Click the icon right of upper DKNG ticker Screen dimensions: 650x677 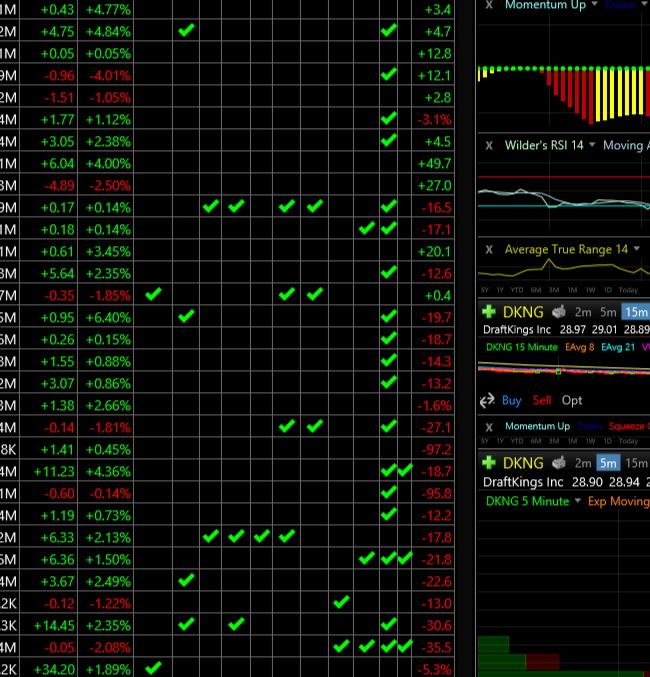[x=559, y=312]
